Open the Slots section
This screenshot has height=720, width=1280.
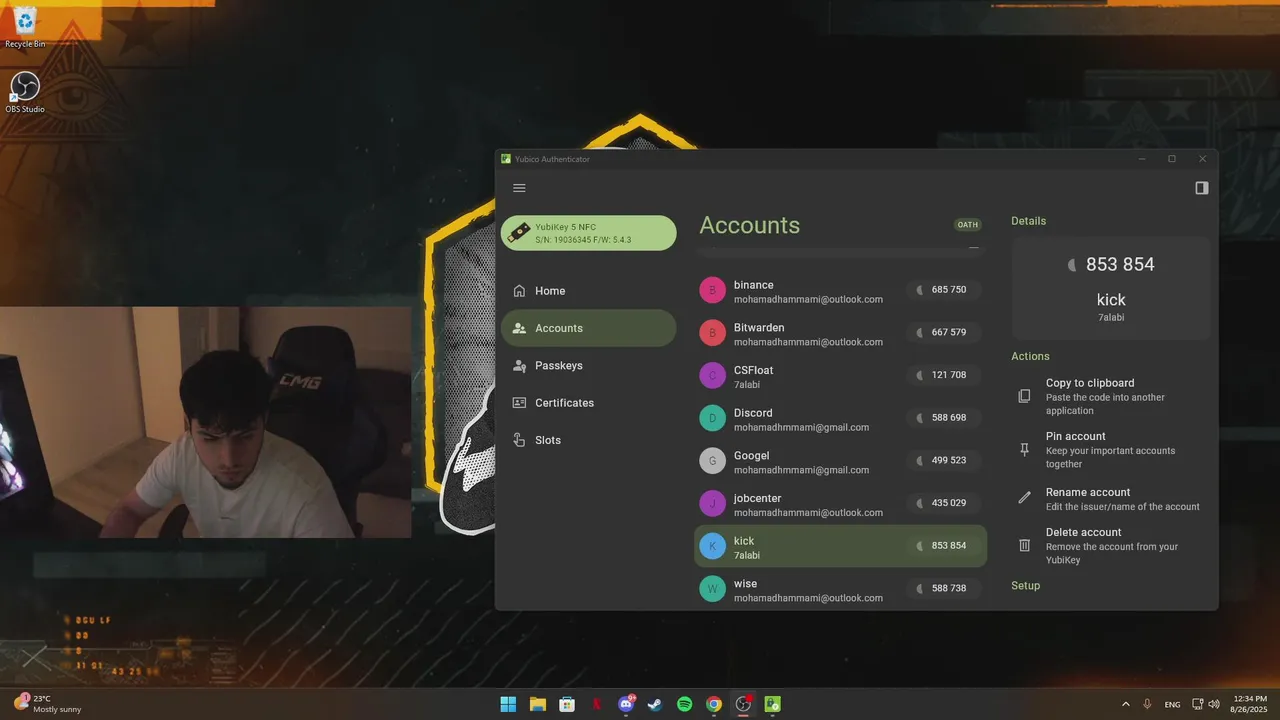click(x=589, y=440)
